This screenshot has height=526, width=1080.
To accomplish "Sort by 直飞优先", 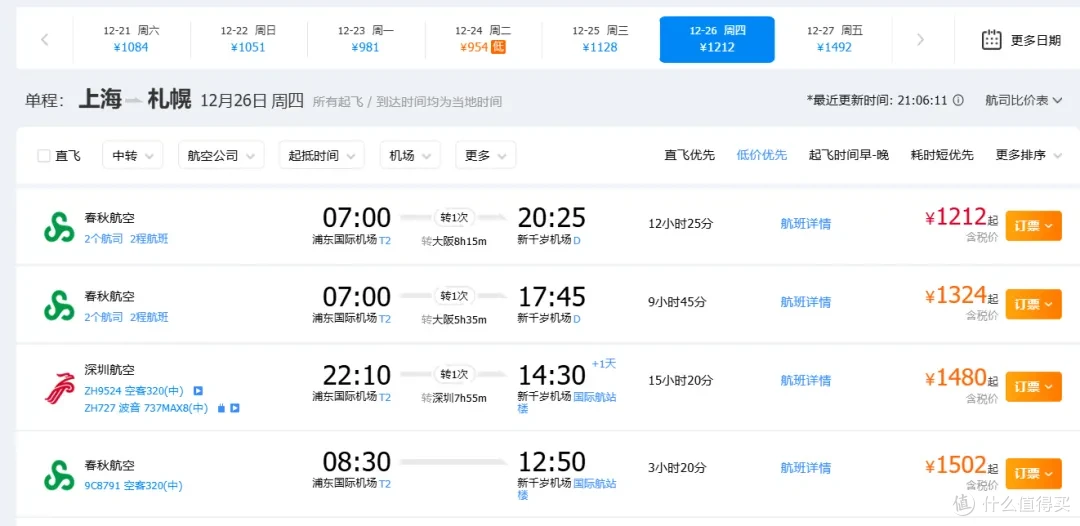I will pos(689,155).
